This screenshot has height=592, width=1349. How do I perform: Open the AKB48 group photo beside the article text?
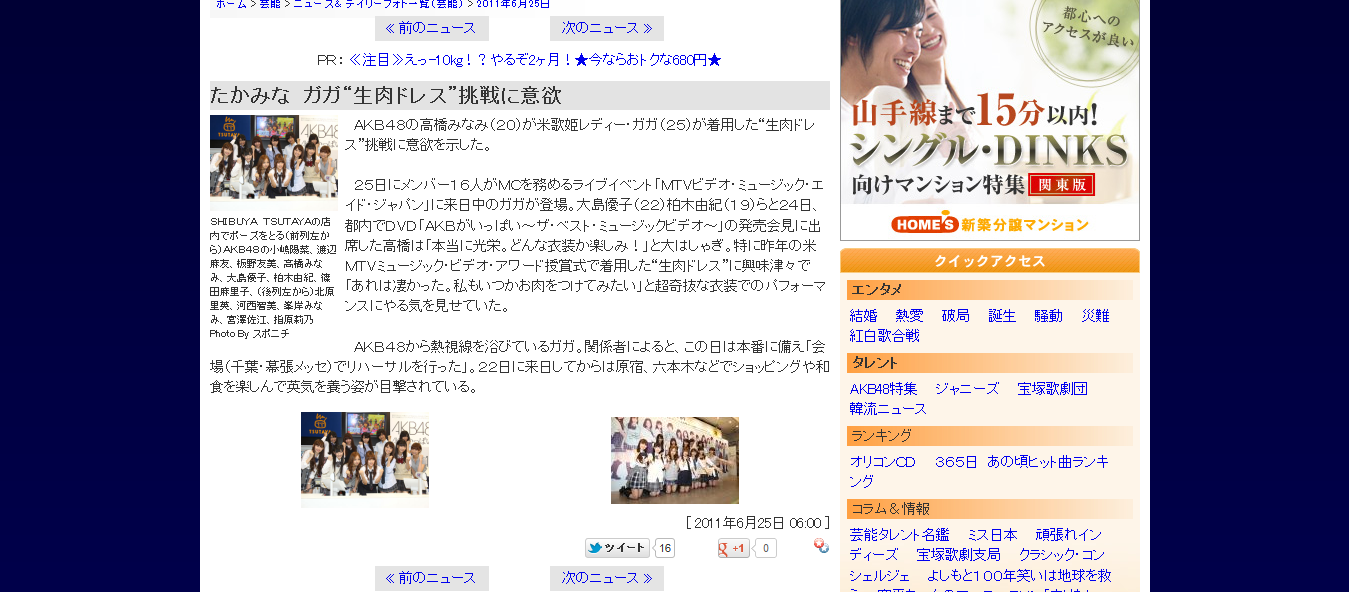point(274,160)
